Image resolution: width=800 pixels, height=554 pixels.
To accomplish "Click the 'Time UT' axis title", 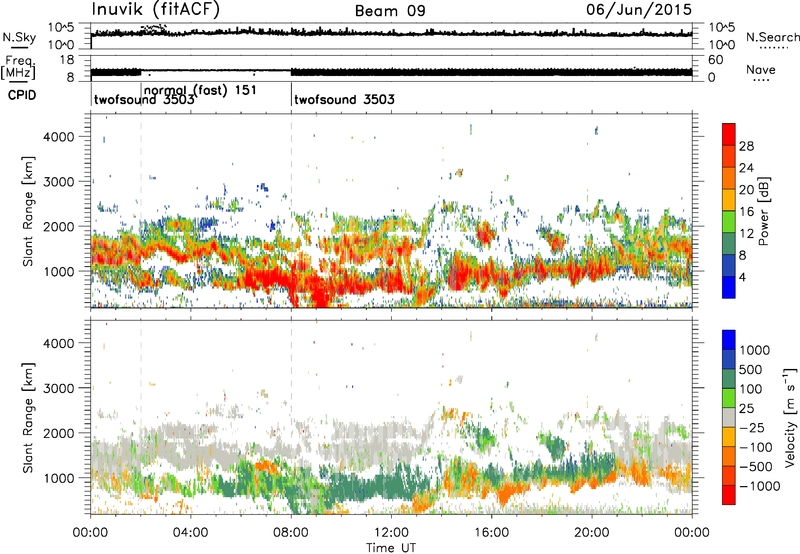I will tap(391, 548).
